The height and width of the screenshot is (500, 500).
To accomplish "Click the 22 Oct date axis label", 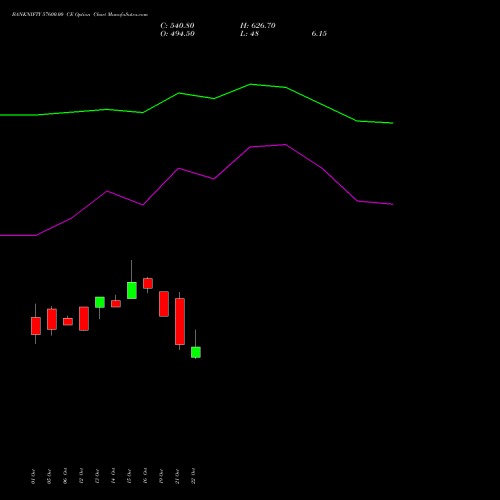I will [193, 476].
